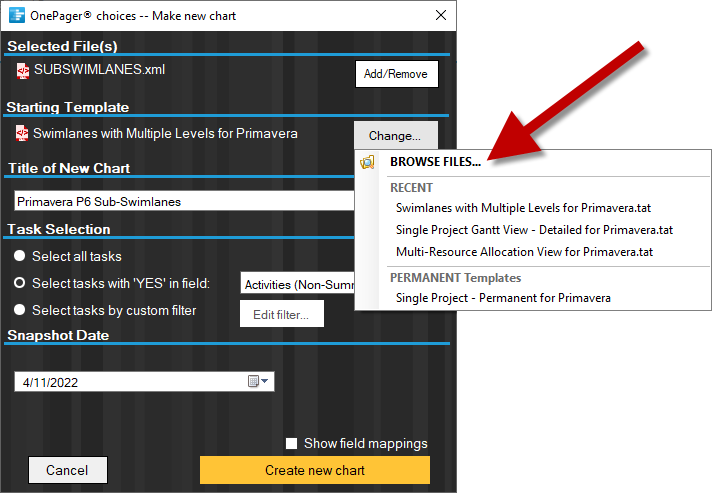Click the Browse Files folder icon
Screen dimensions: 712x493
[367, 162]
